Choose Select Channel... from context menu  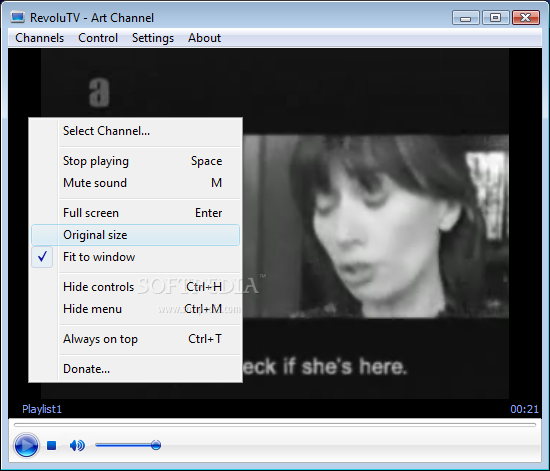[135, 131]
